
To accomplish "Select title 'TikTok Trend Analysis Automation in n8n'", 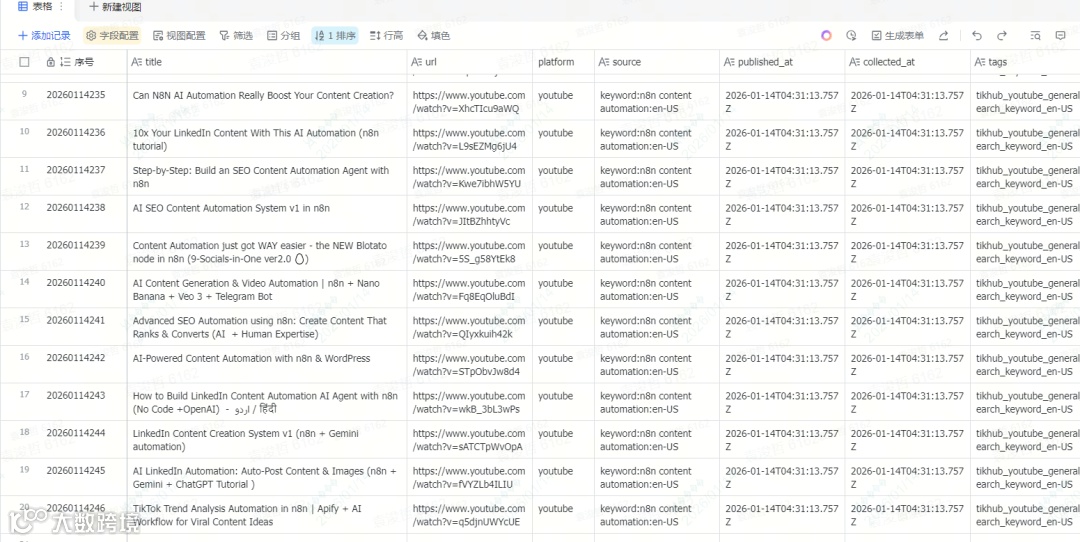I will tap(247, 515).
